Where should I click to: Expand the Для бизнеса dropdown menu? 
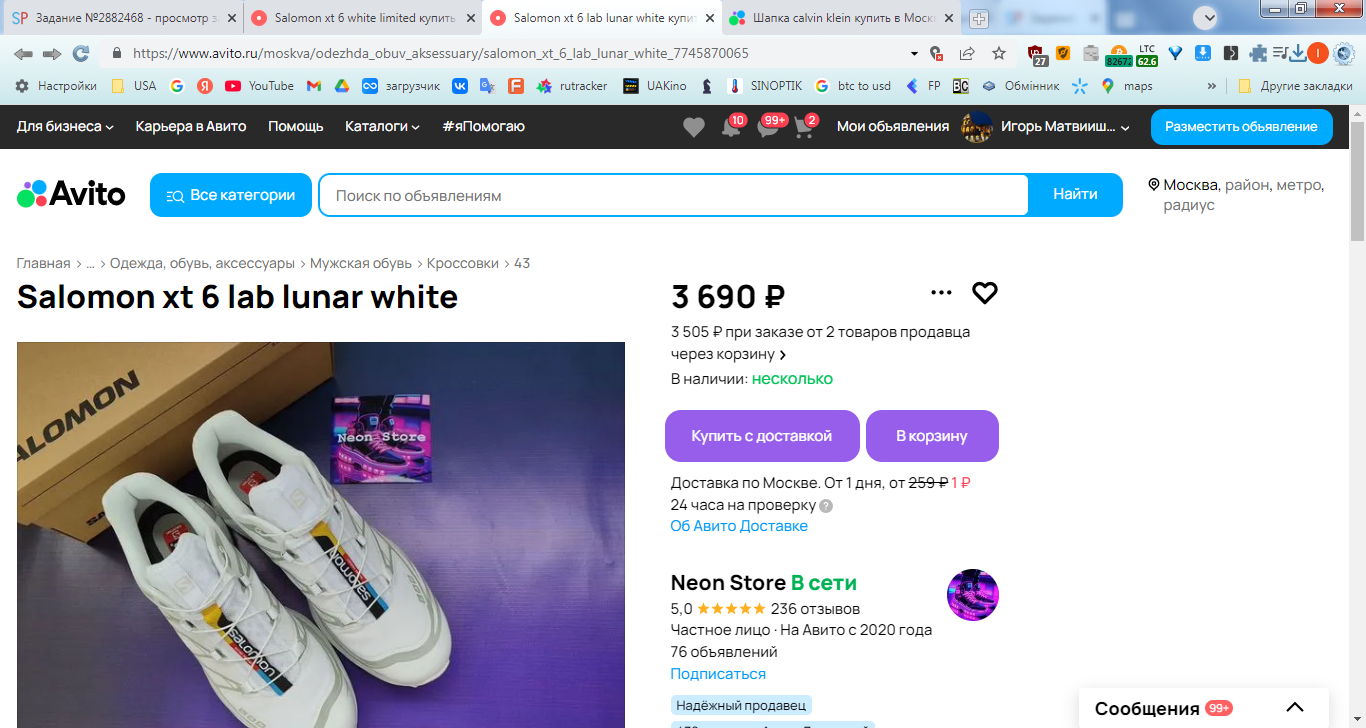65,127
